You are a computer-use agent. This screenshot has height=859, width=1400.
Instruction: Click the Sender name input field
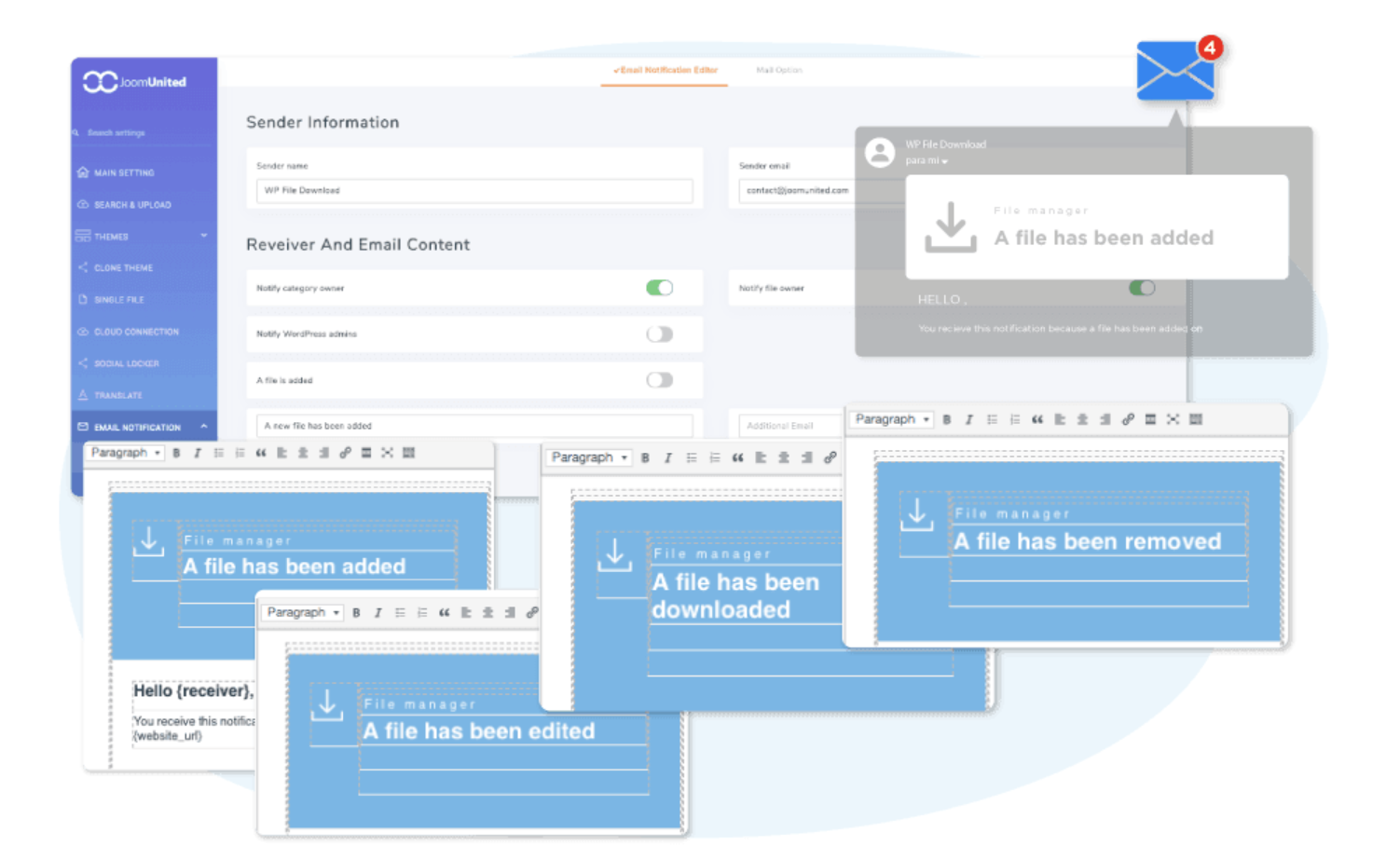(x=474, y=190)
